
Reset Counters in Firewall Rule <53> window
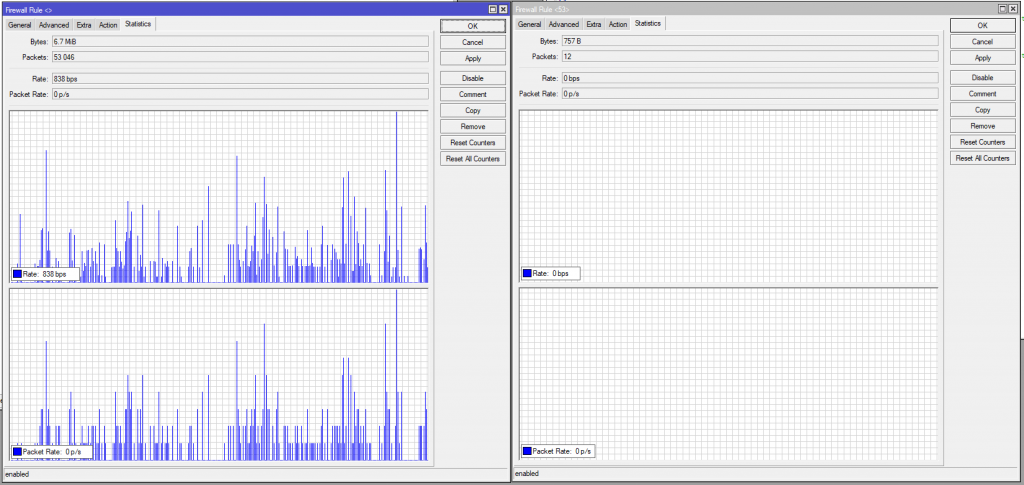click(x=982, y=142)
